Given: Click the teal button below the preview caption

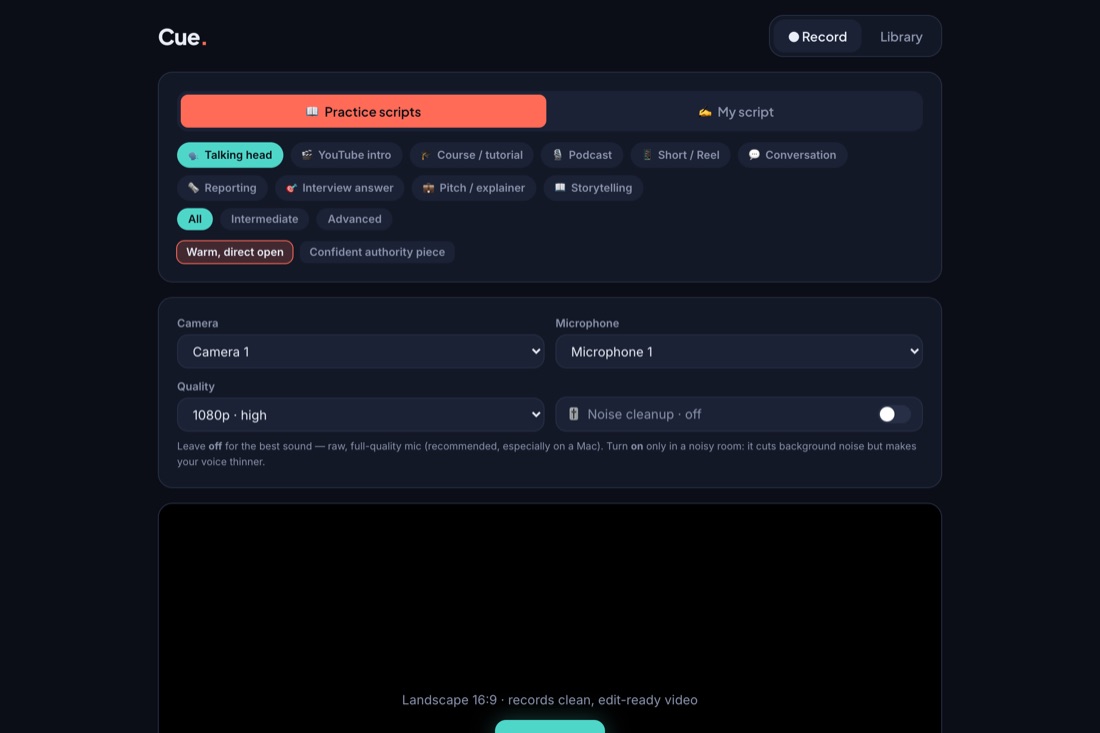Looking at the screenshot, I should [x=549, y=727].
